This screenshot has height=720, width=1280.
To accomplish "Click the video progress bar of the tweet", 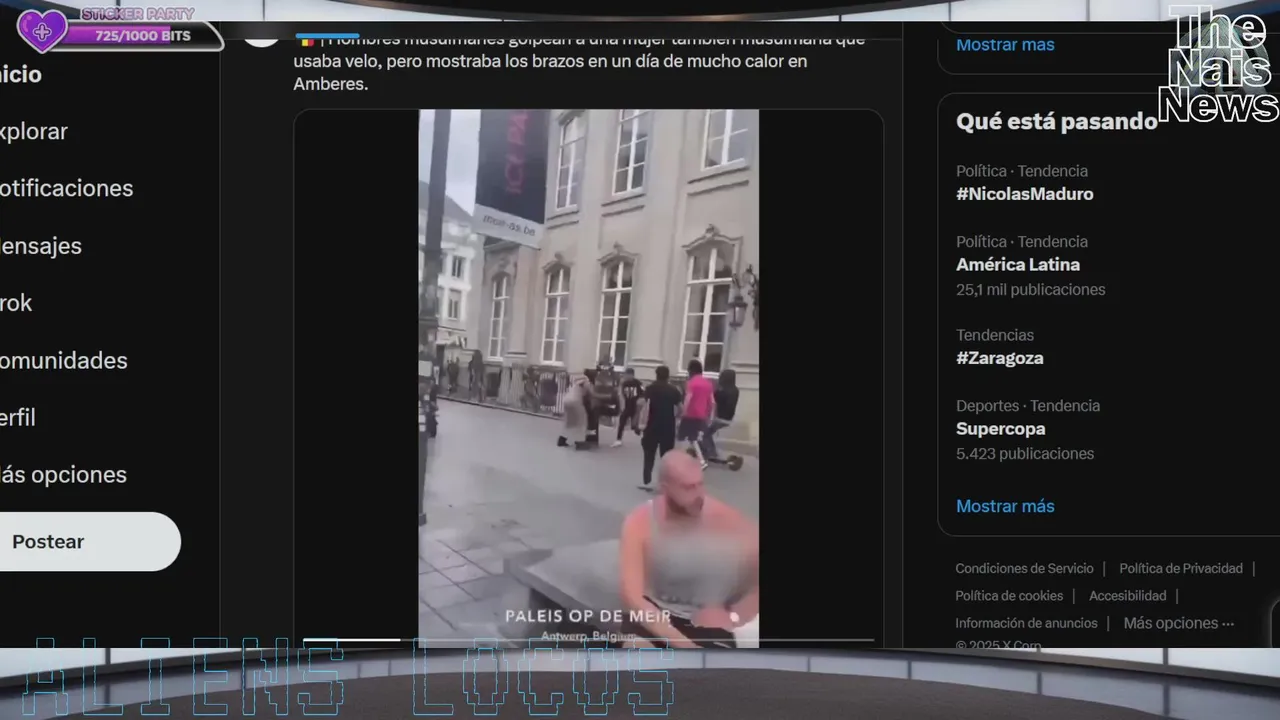I will tap(588, 640).
